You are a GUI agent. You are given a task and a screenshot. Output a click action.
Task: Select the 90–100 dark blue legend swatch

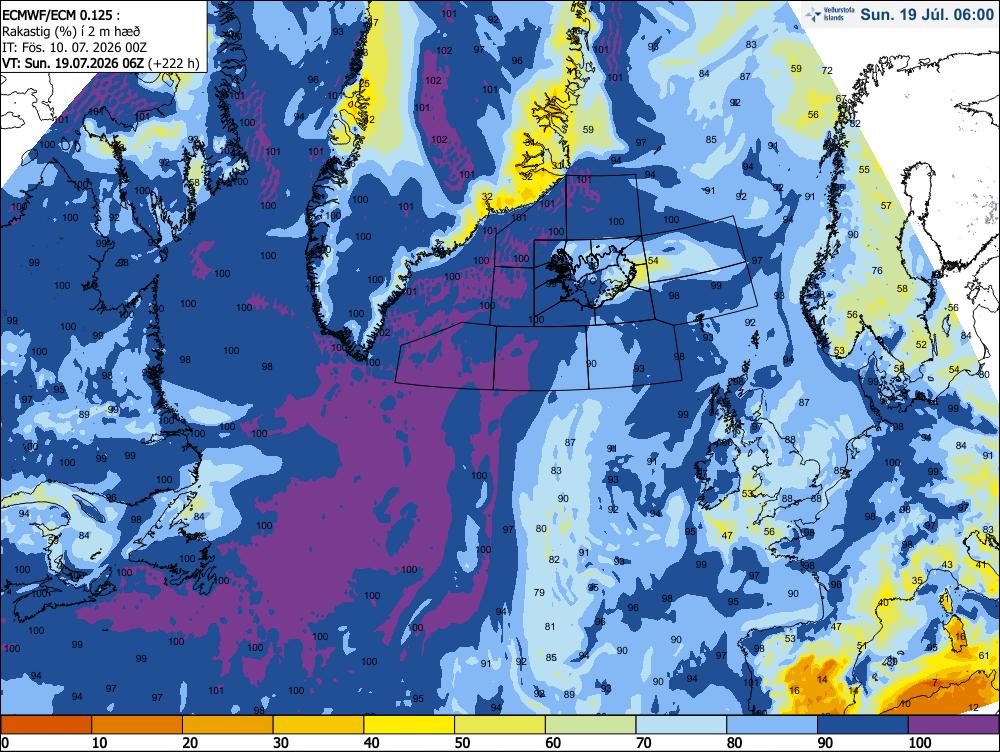pyautogui.click(x=862, y=725)
